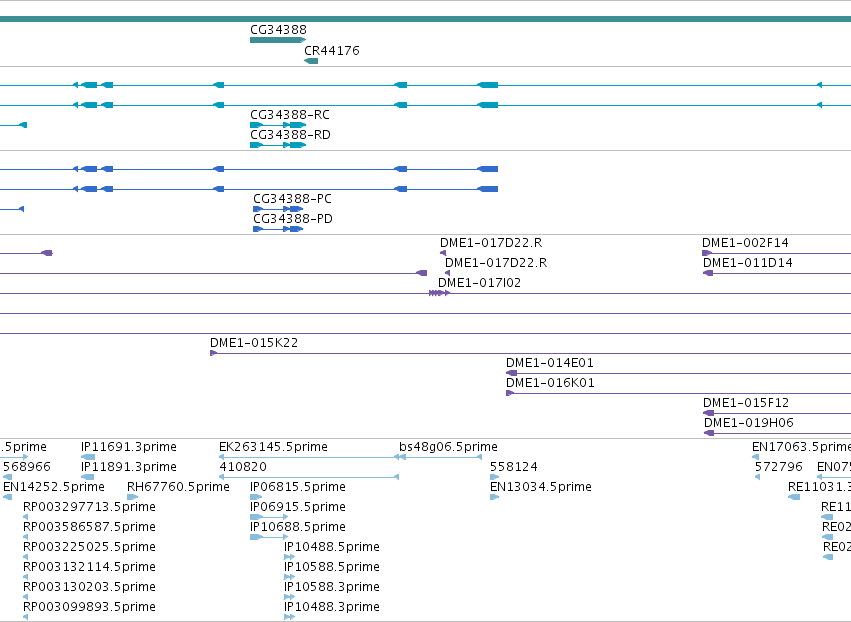851x622 pixels.
Task: Click the CG34388-RD transcript glyph
Action: (278, 145)
